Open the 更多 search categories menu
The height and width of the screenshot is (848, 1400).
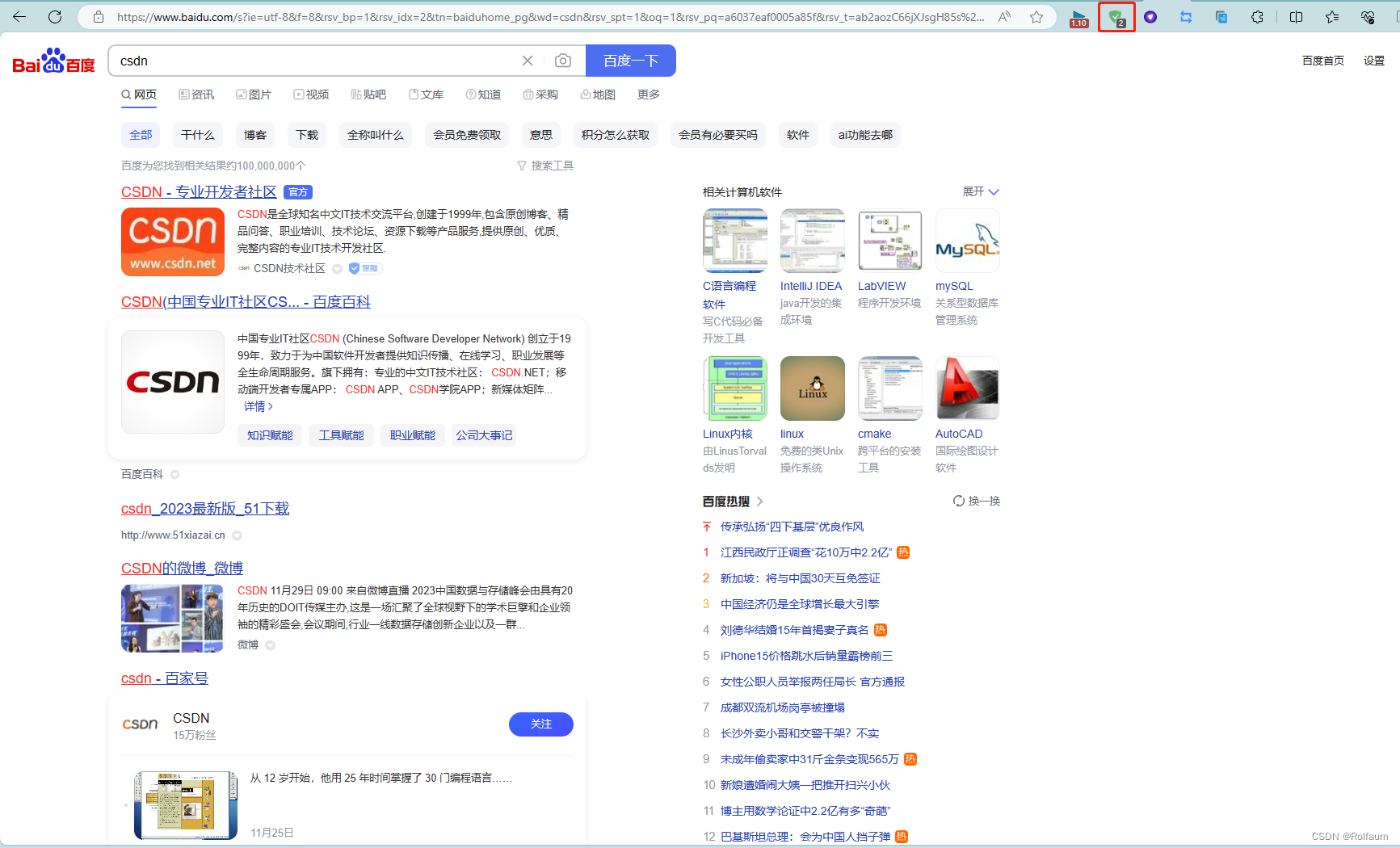[x=648, y=94]
